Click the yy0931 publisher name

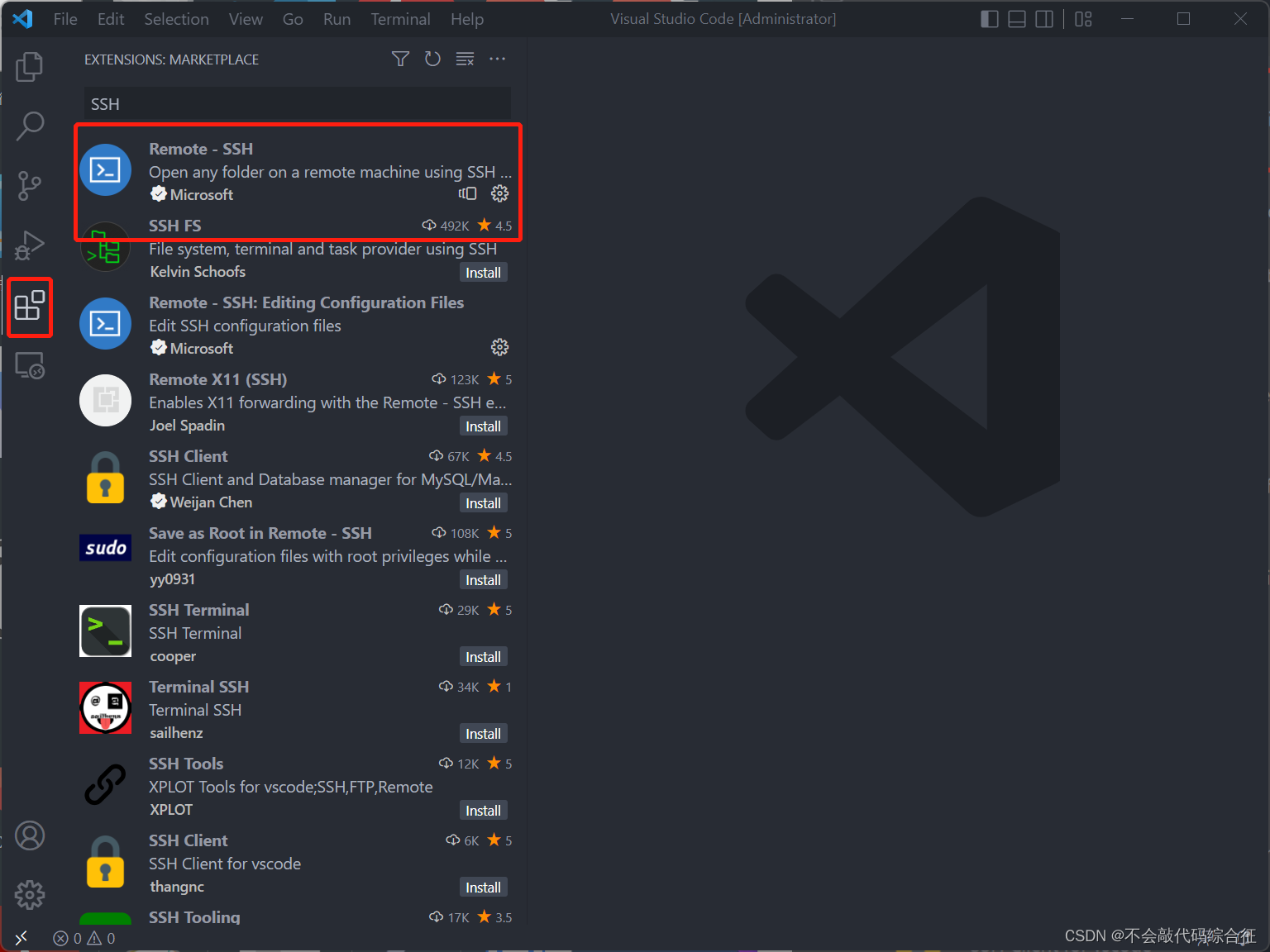(x=172, y=579)
